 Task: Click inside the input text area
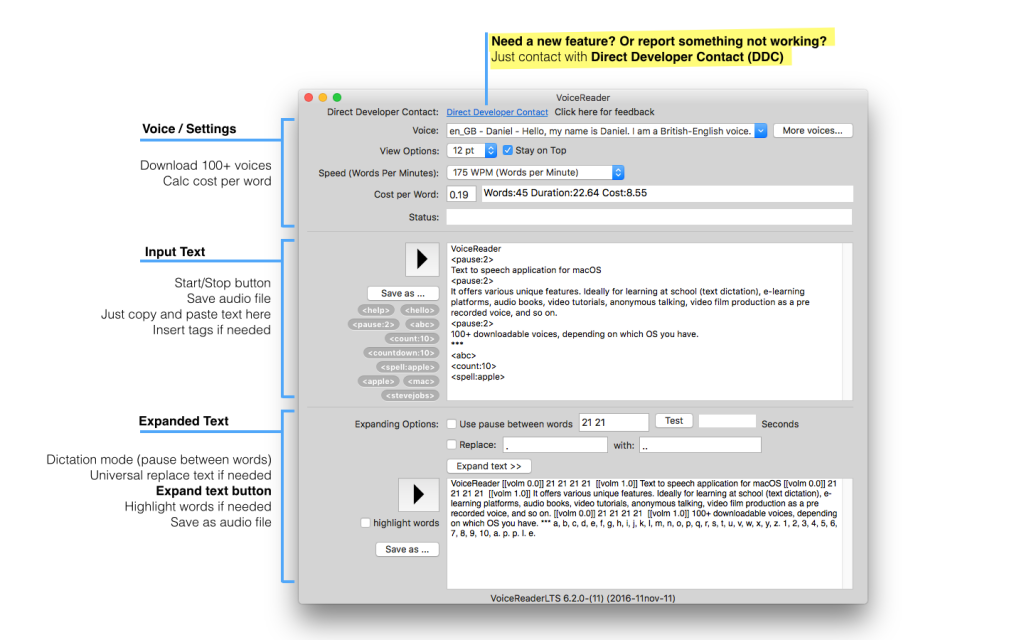645,321
